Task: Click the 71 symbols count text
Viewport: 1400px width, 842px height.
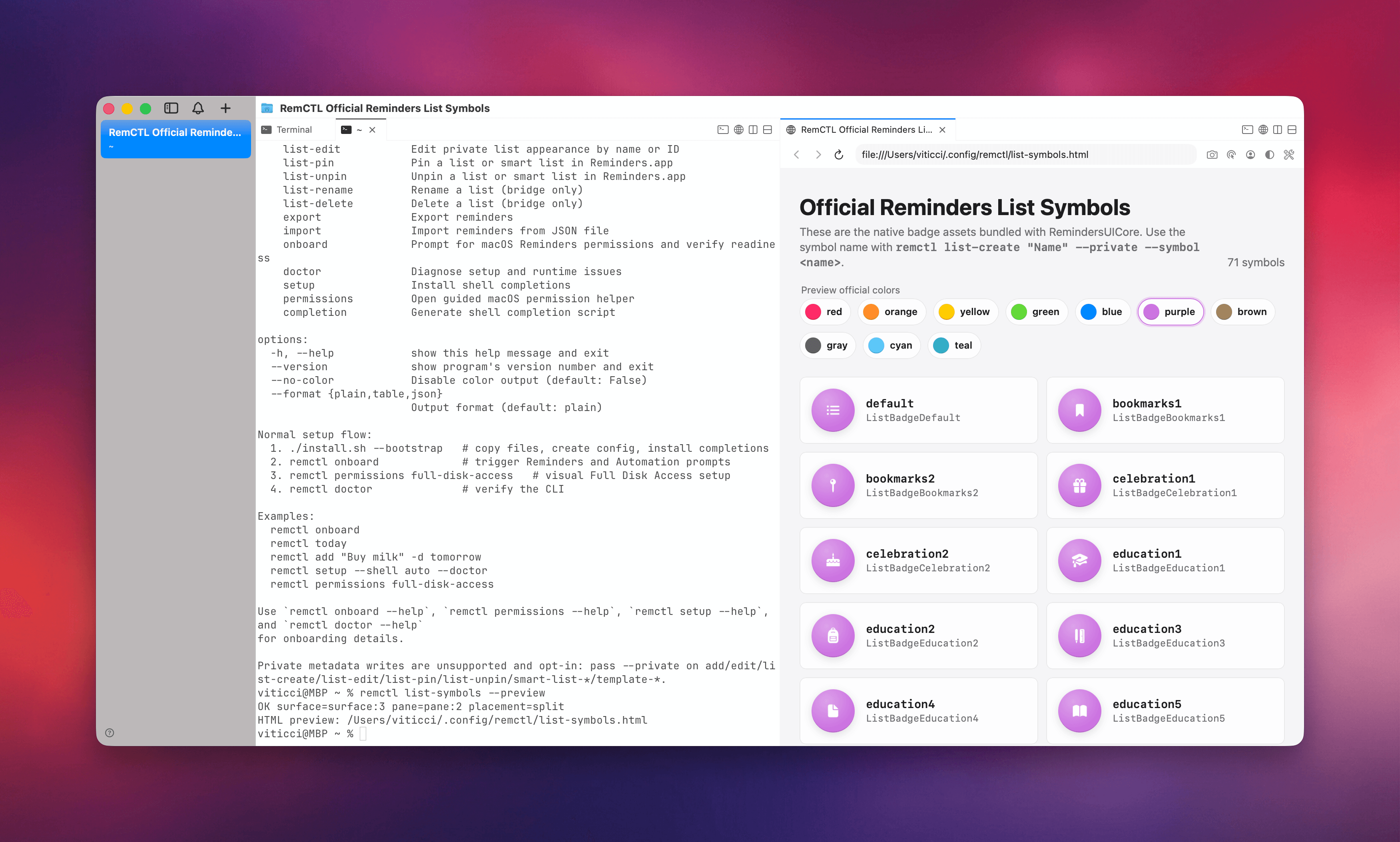Action: [x=1256, y=263]
